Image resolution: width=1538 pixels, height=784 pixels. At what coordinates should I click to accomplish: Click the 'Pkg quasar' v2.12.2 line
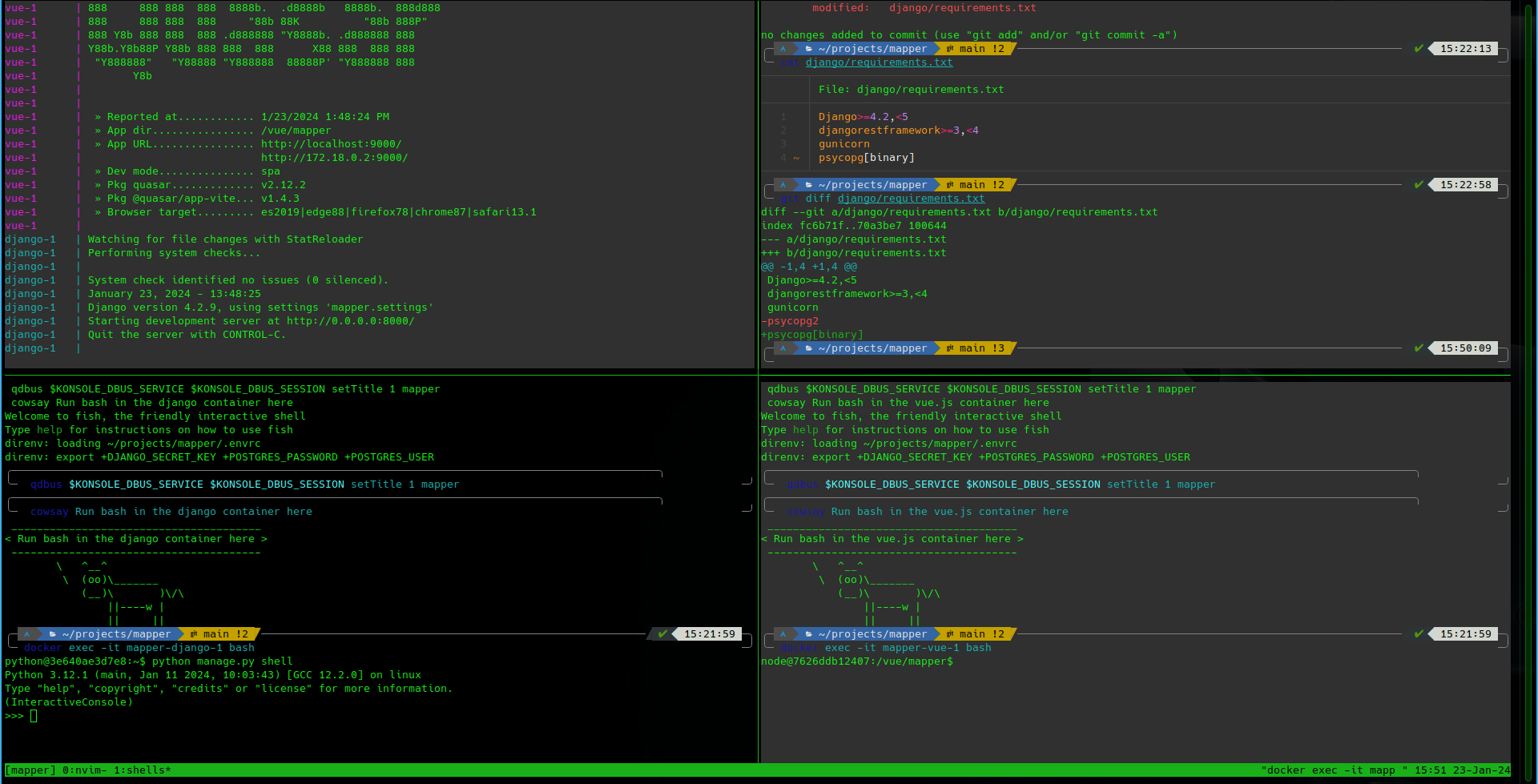pos(200,185)
